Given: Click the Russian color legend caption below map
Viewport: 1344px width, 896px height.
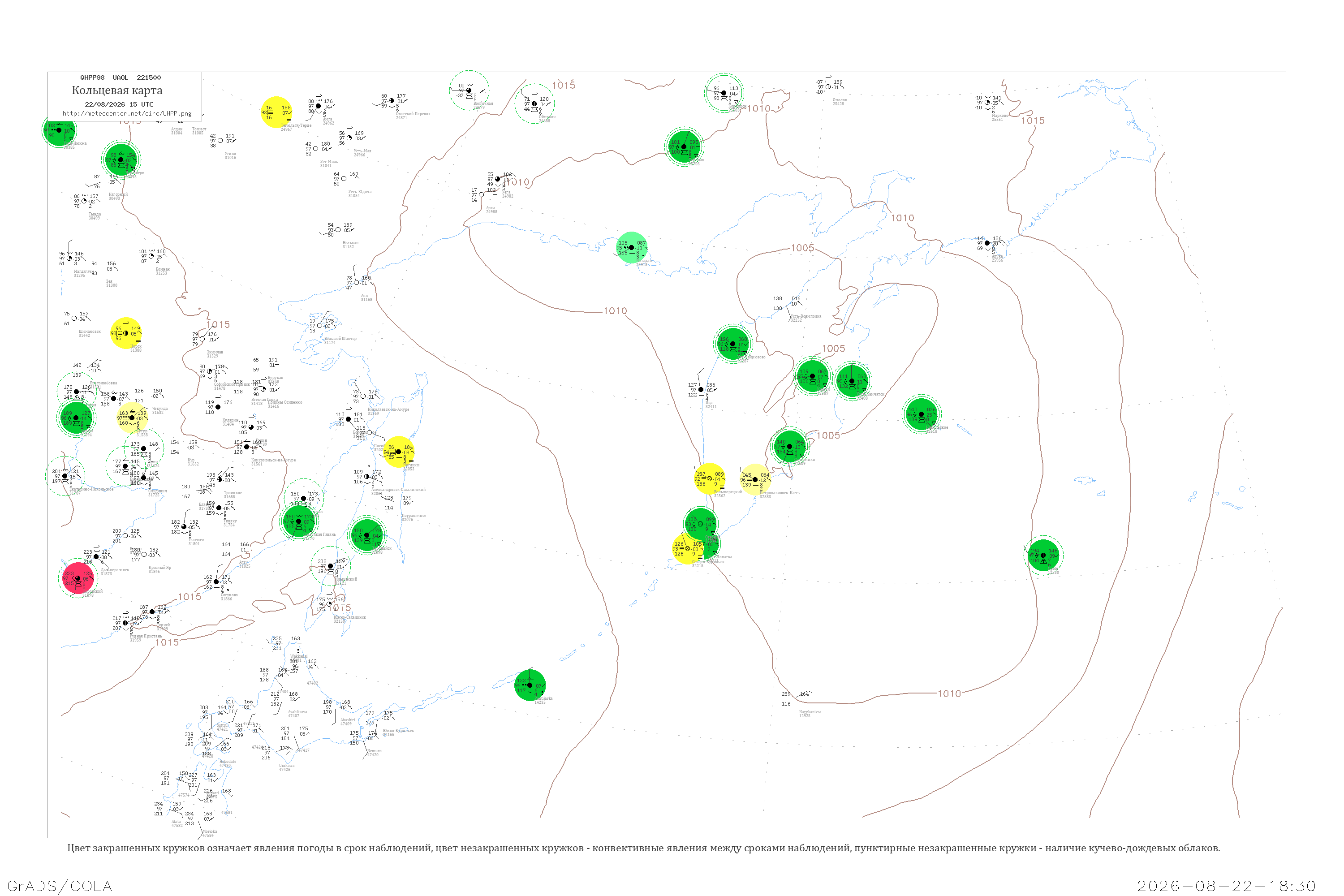Looking at the screenshot, I should 643,848.
